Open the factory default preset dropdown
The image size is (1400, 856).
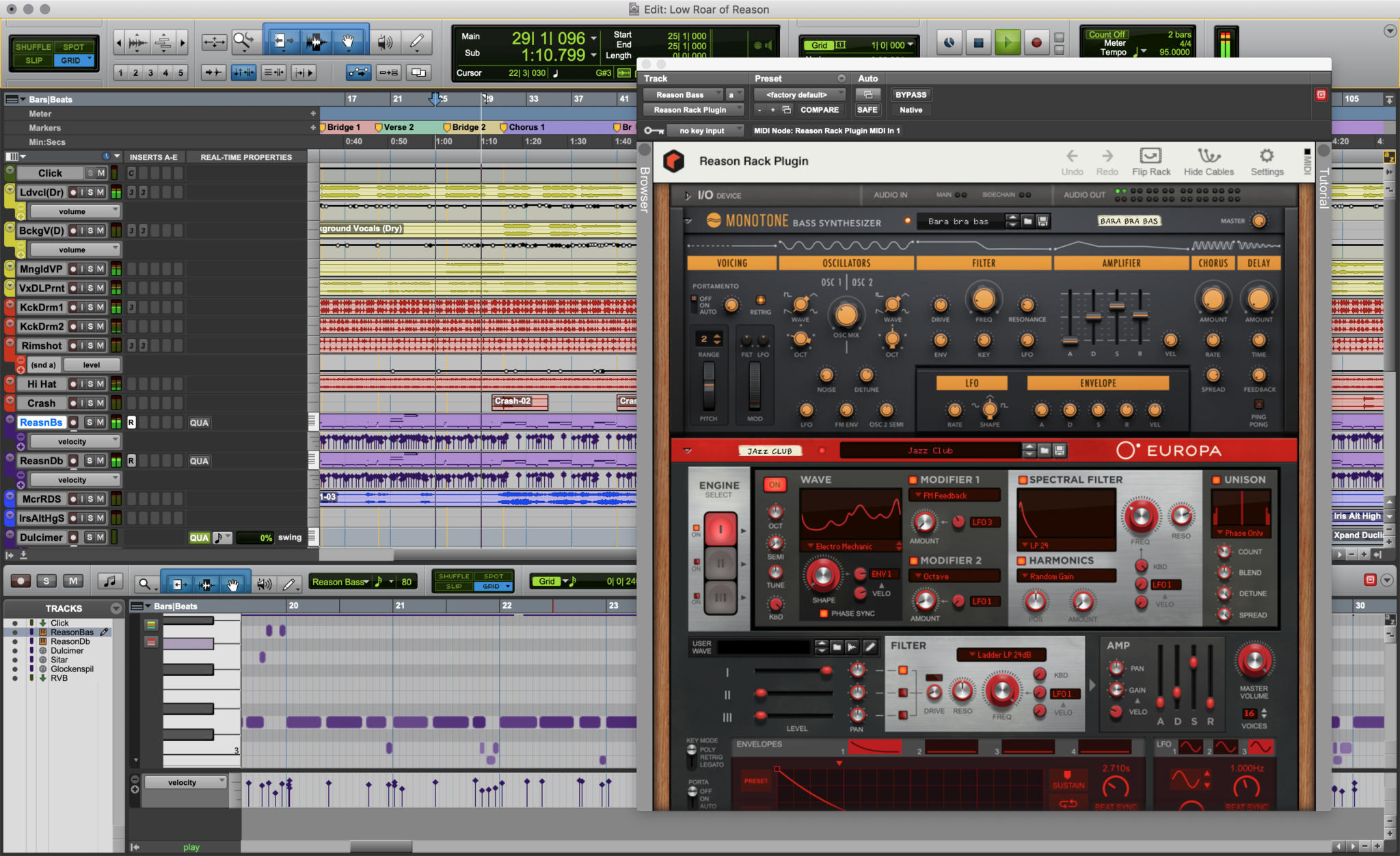(x=798, y=94)
